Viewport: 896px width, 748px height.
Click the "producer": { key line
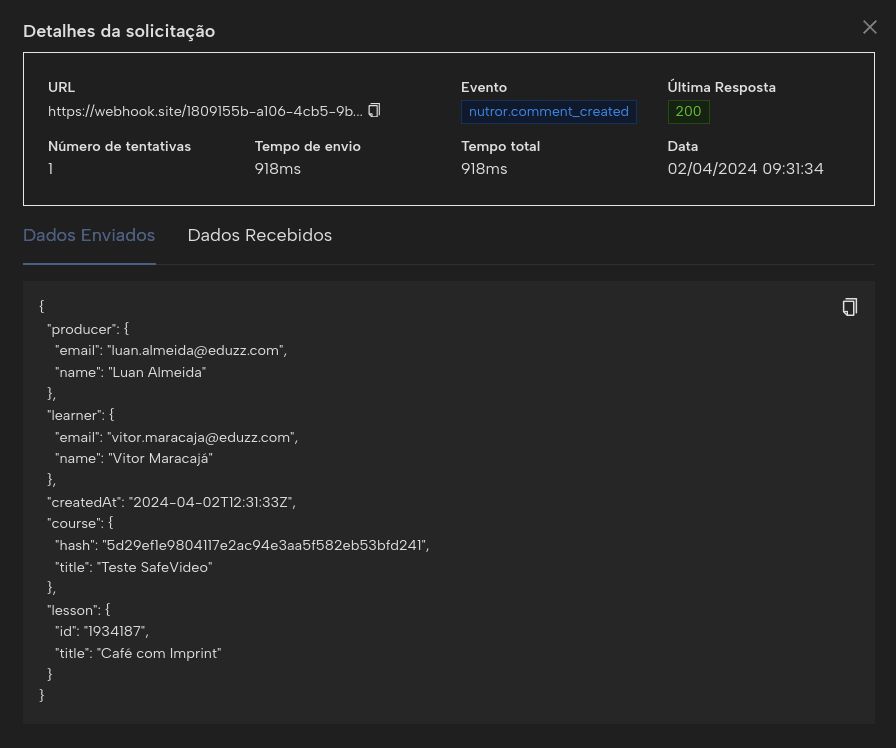pos(88,329)
